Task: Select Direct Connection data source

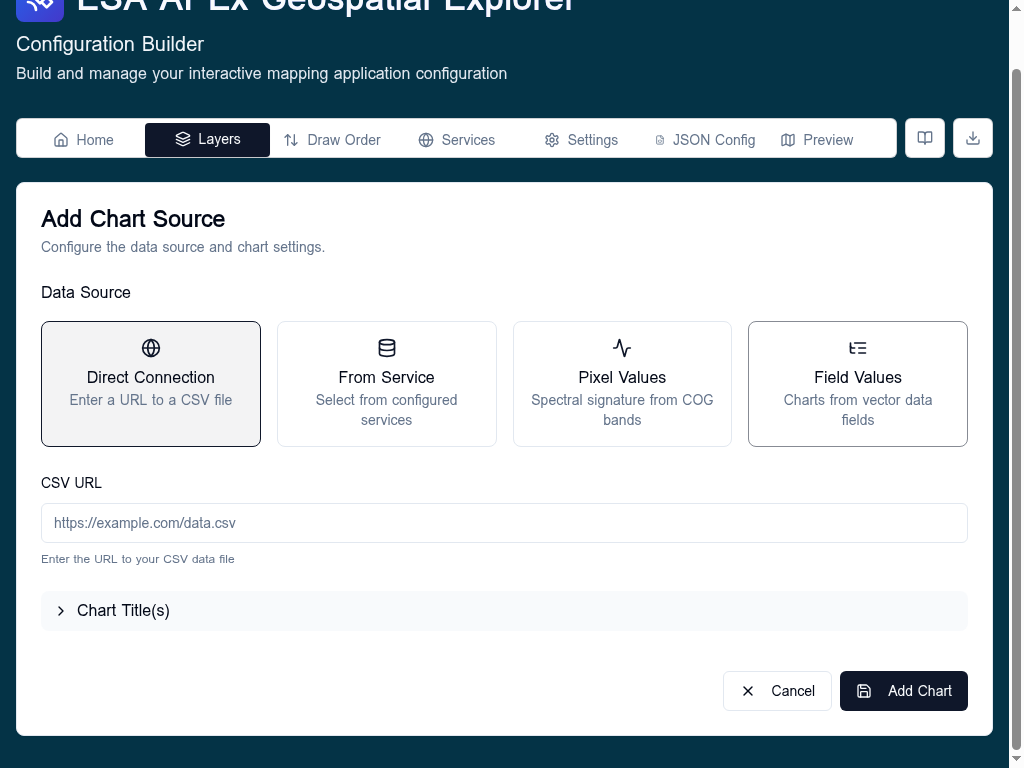Action: (x=151, y=384)
